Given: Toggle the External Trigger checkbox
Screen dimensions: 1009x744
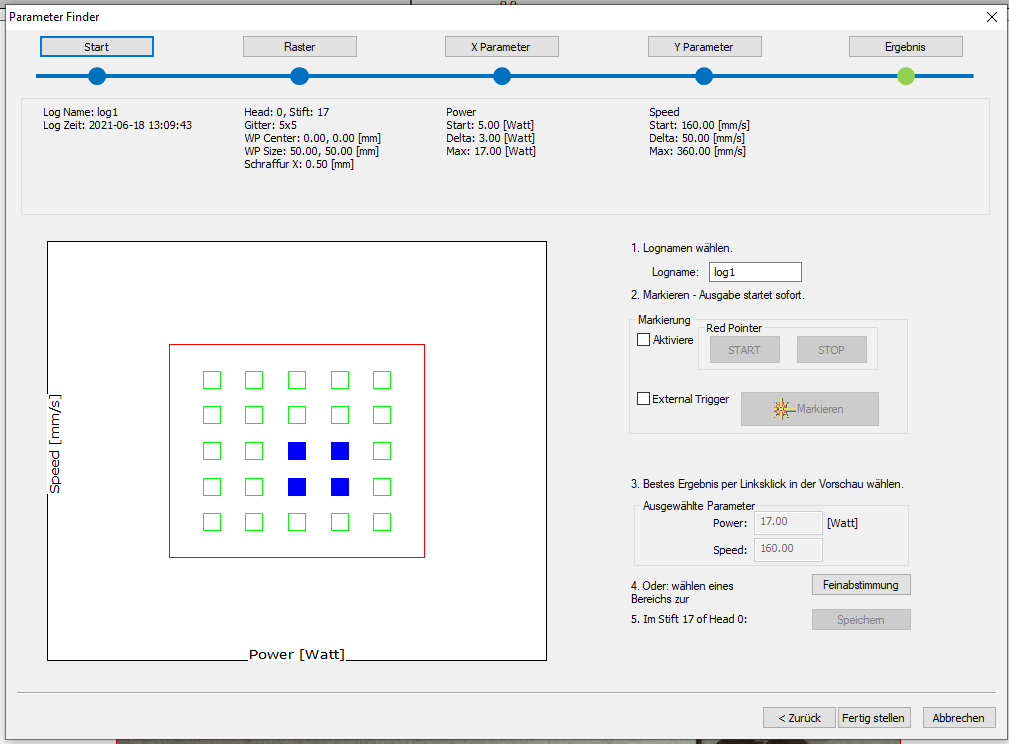Looking at the screenshot, I should pos(643,399).
